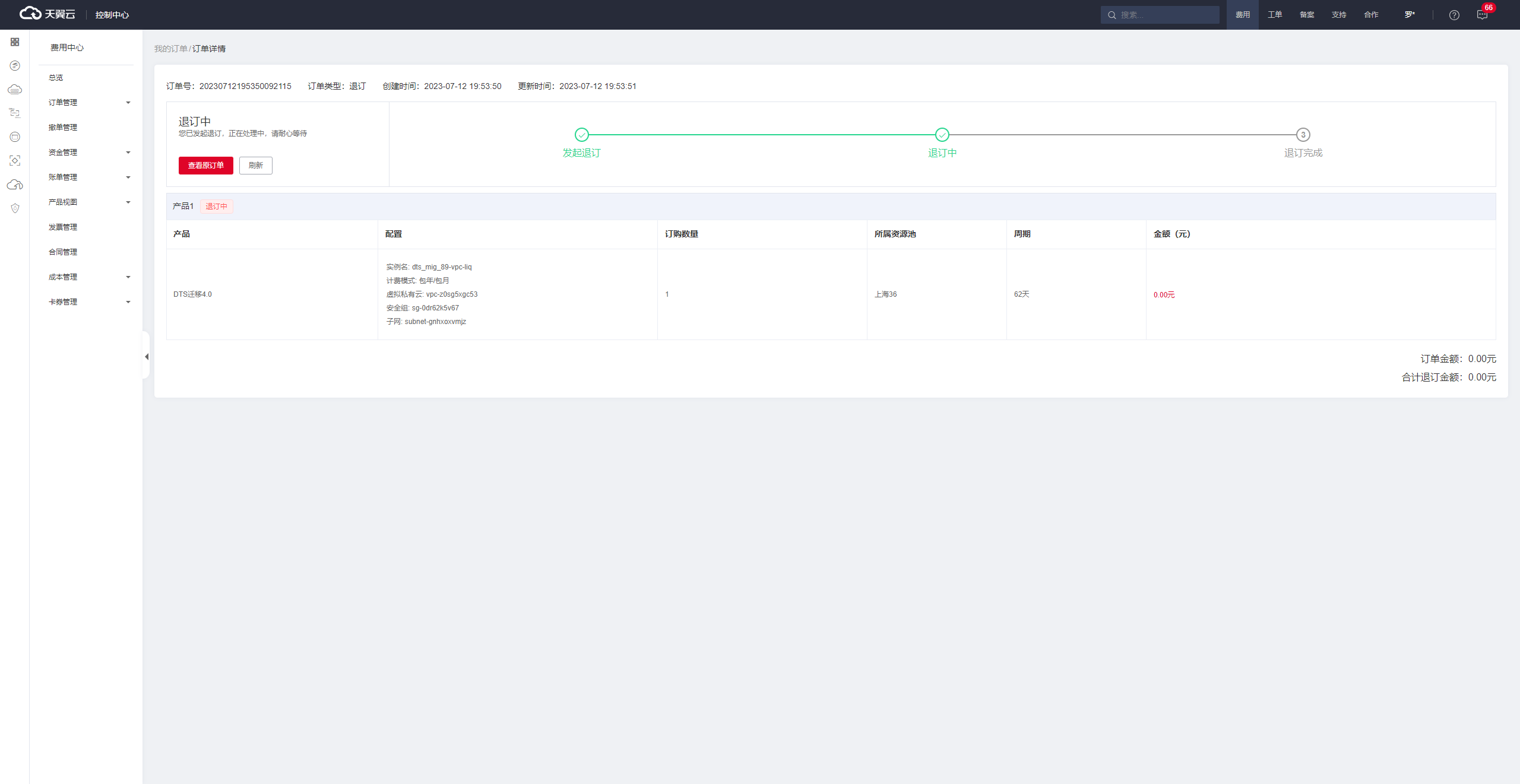This screenshot has width=1520, height=784.
Task: Click the 刷新 button
Action: tap(255, 166)
